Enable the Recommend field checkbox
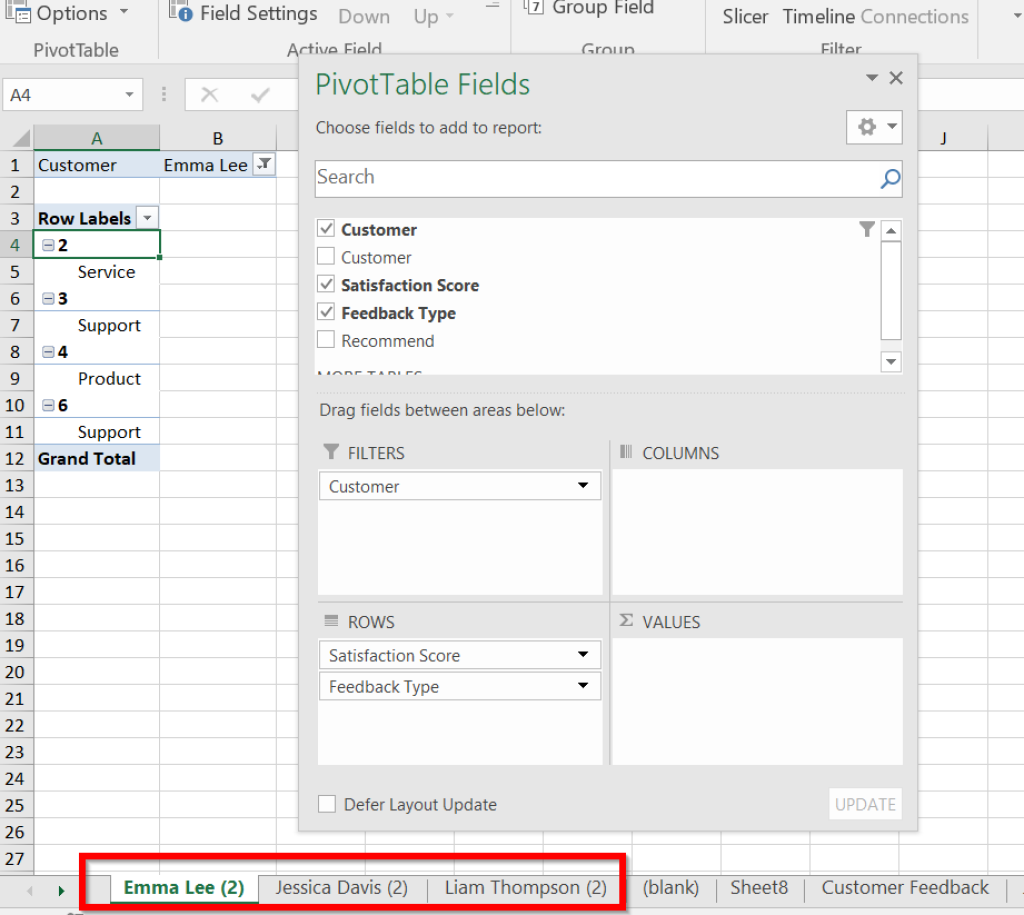Viewport: 1024px width, 915px height. [326, 341]
